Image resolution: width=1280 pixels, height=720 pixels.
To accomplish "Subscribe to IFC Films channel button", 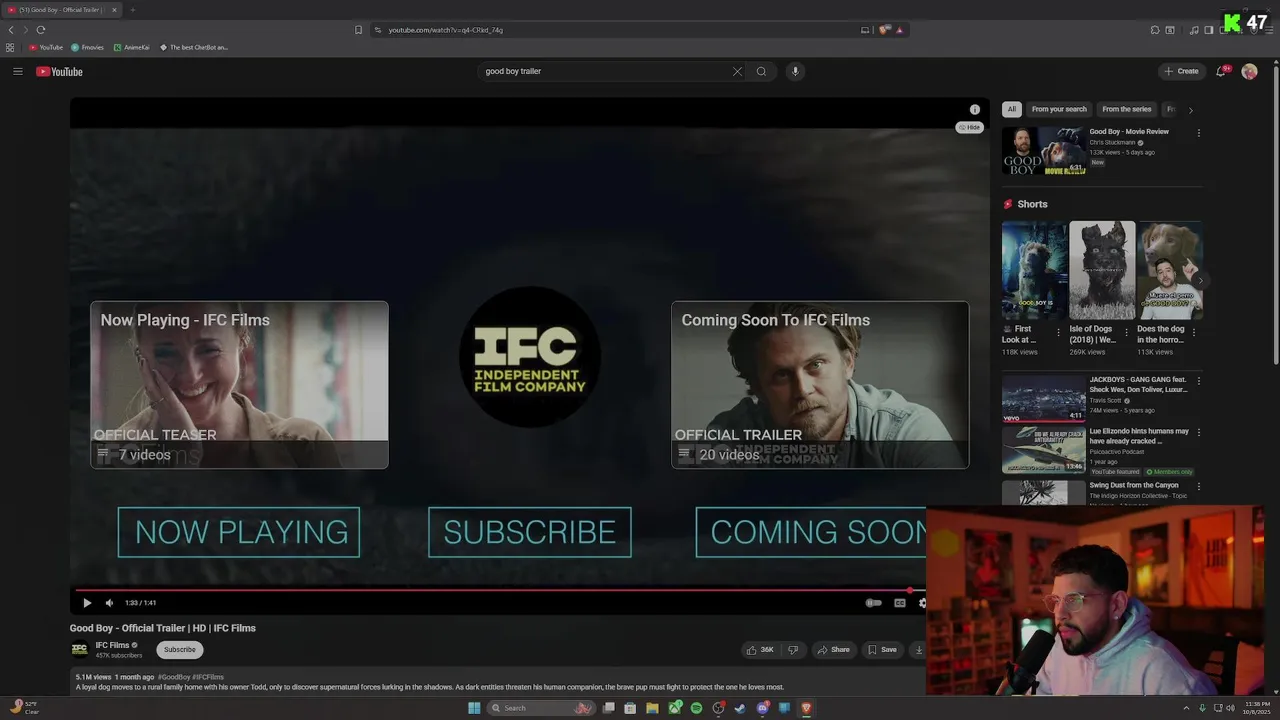I will [x=180, y=650].
